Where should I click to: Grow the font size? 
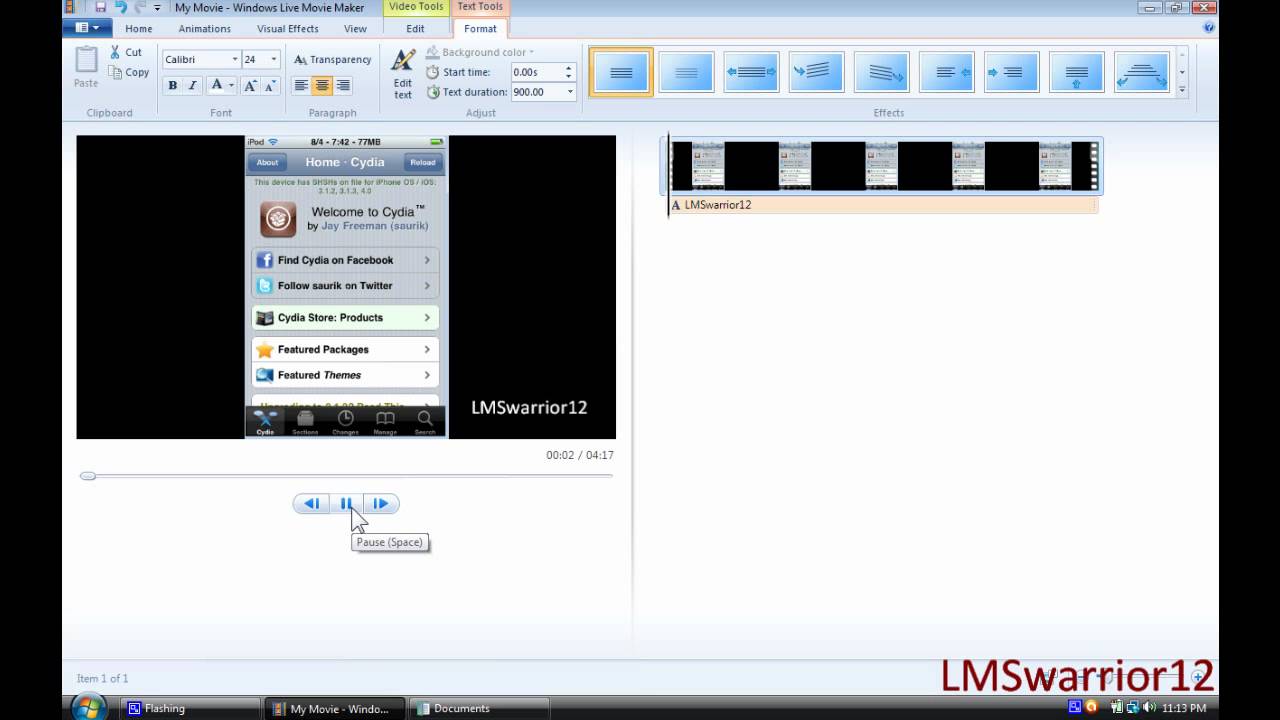[251, 86]
